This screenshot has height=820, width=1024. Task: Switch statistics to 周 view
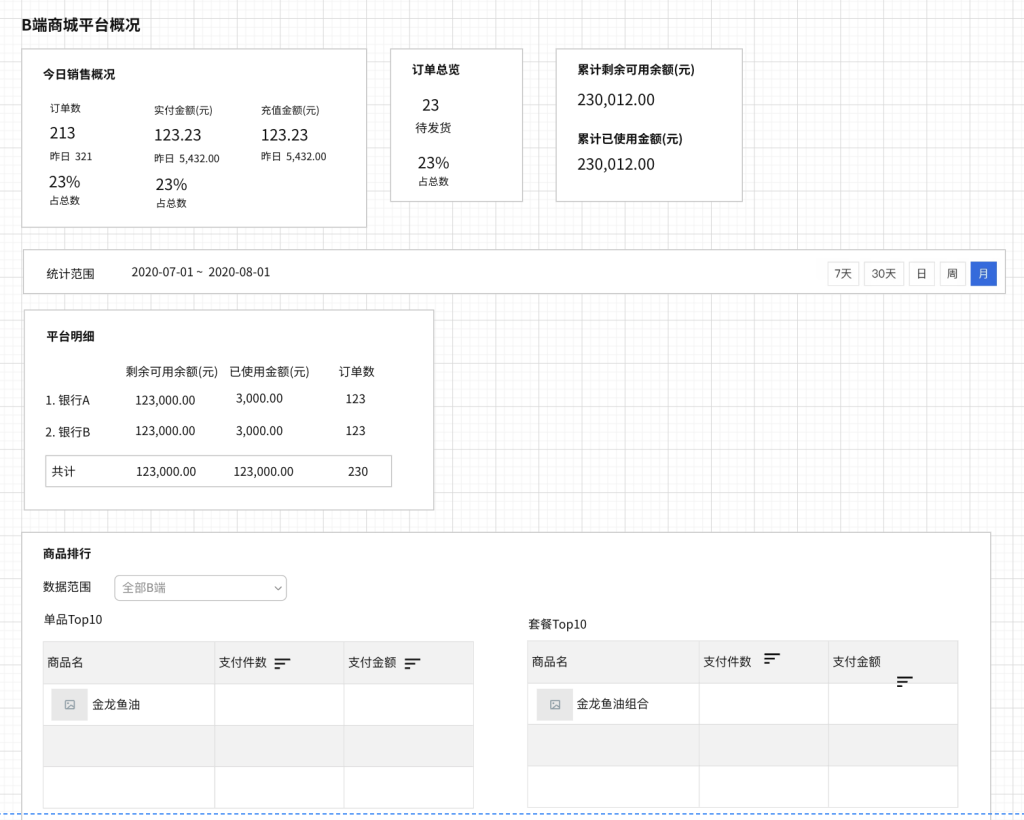tap(952, 273)
